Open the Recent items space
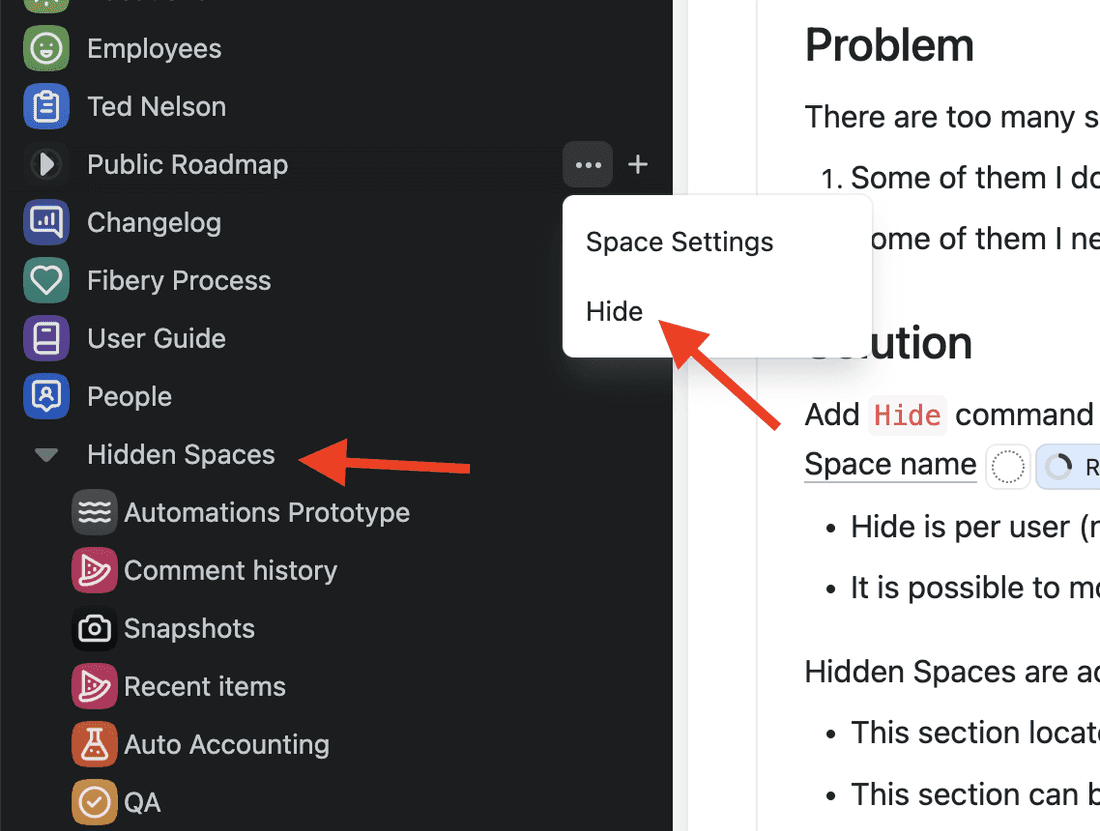Viewport: 1100px width, 831px height. pos(204,686)
